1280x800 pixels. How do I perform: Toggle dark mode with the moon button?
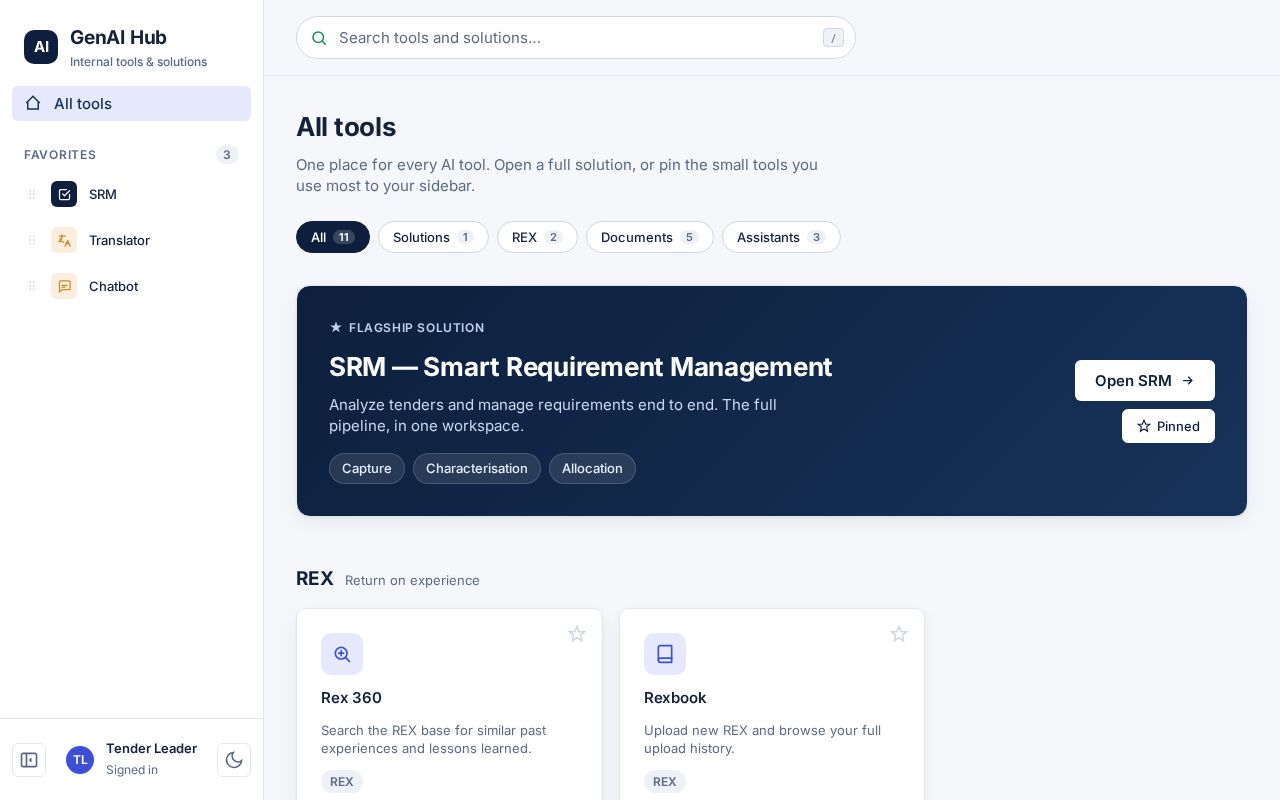tap(234, 760)
